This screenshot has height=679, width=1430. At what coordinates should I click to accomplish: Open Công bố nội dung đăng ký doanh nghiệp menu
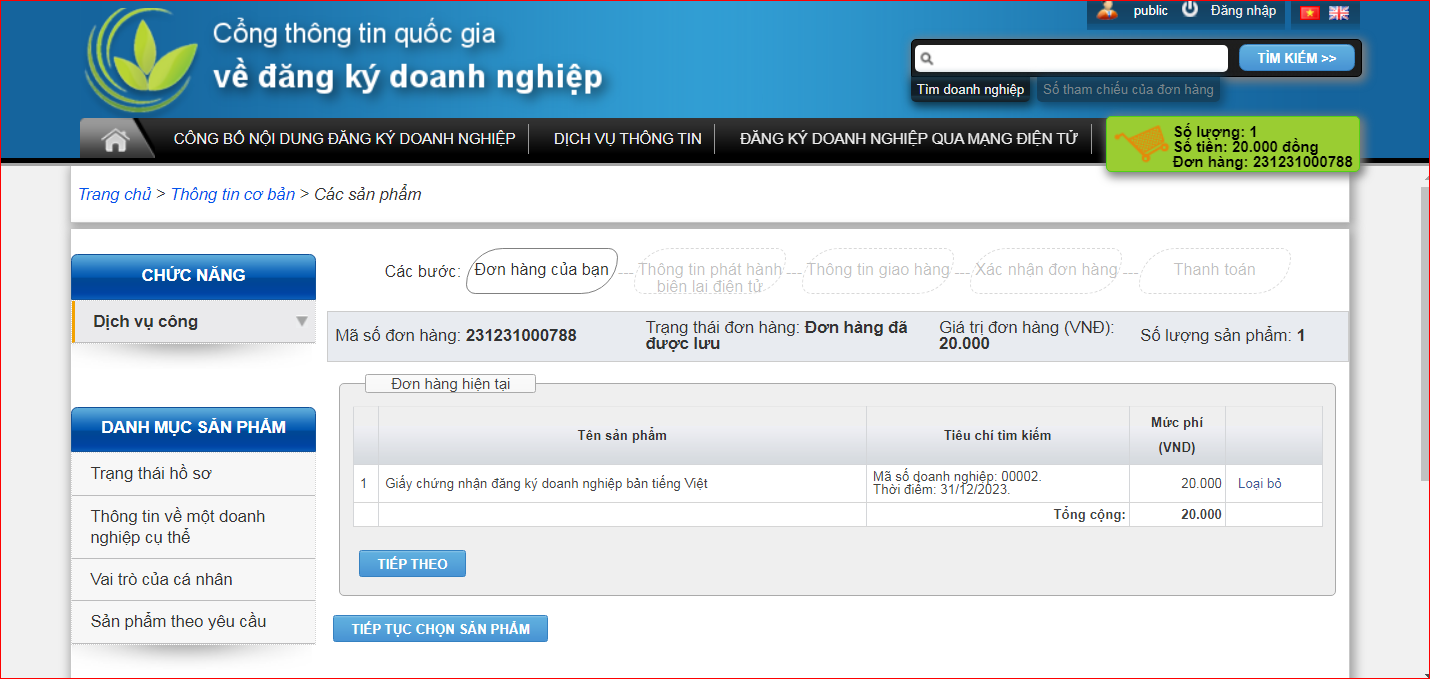pos(344,139)
